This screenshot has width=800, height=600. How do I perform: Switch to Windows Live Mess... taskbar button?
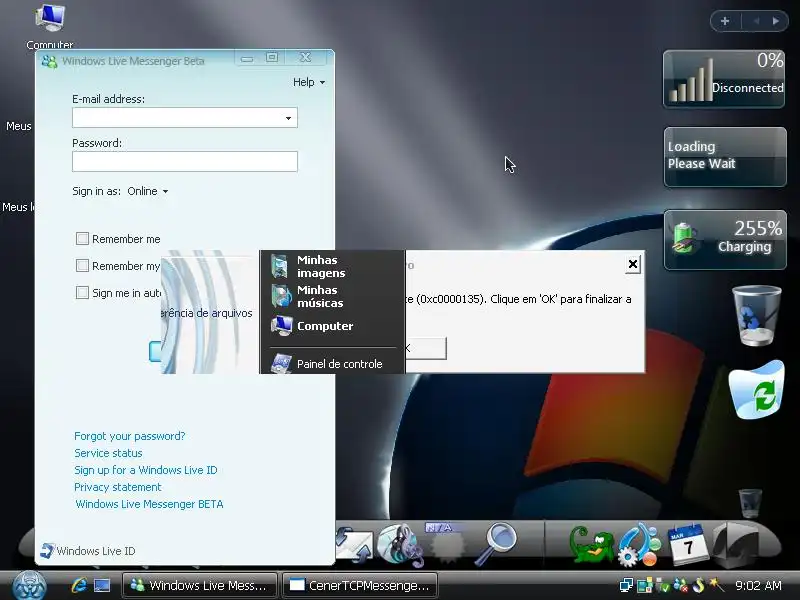pyautogui.click(x=199, y=585)
